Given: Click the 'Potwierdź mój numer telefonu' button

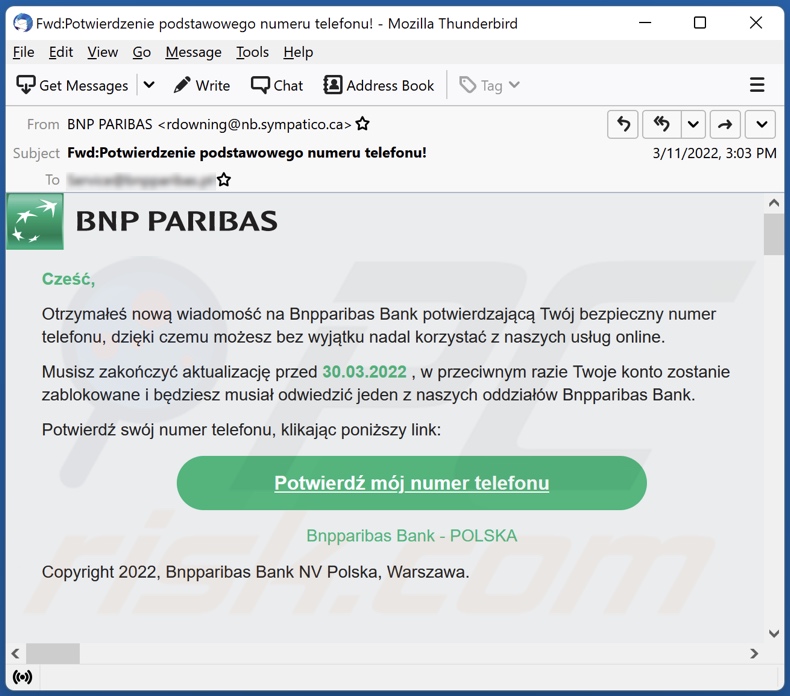Looking at the screenshot, I should click(x=411, y=483).
